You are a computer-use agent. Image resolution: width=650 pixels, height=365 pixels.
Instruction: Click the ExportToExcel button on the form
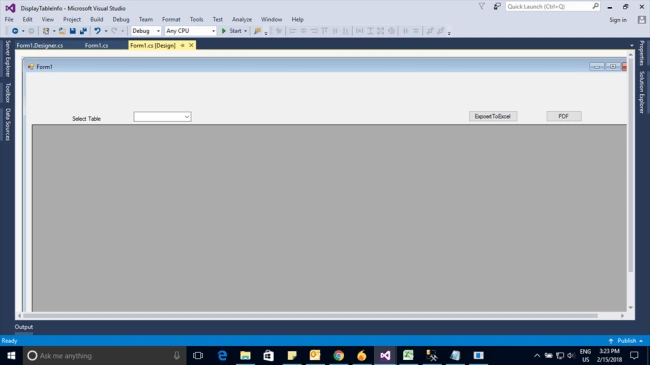pyautogui.click(x=493, y=116)
